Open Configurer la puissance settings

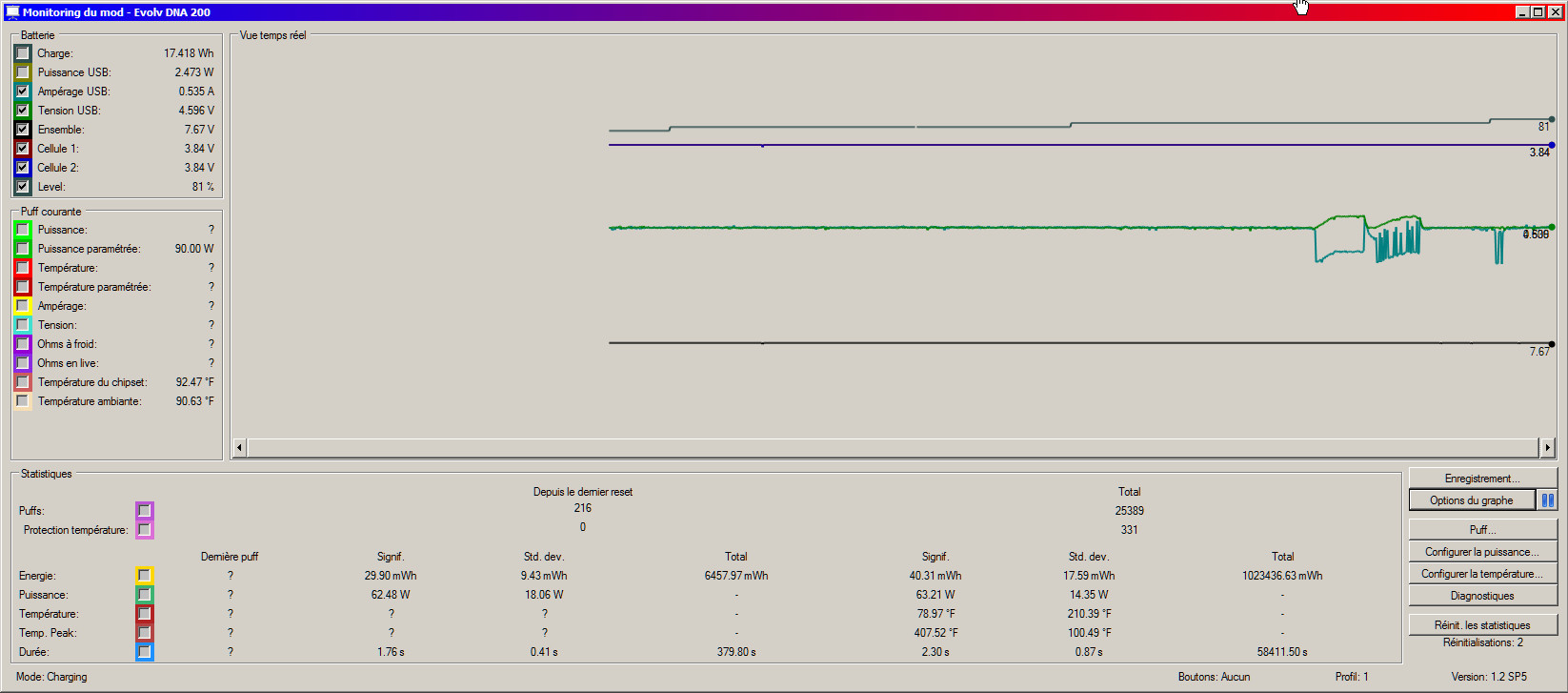pyautogui.click(x=1481, y=552)
